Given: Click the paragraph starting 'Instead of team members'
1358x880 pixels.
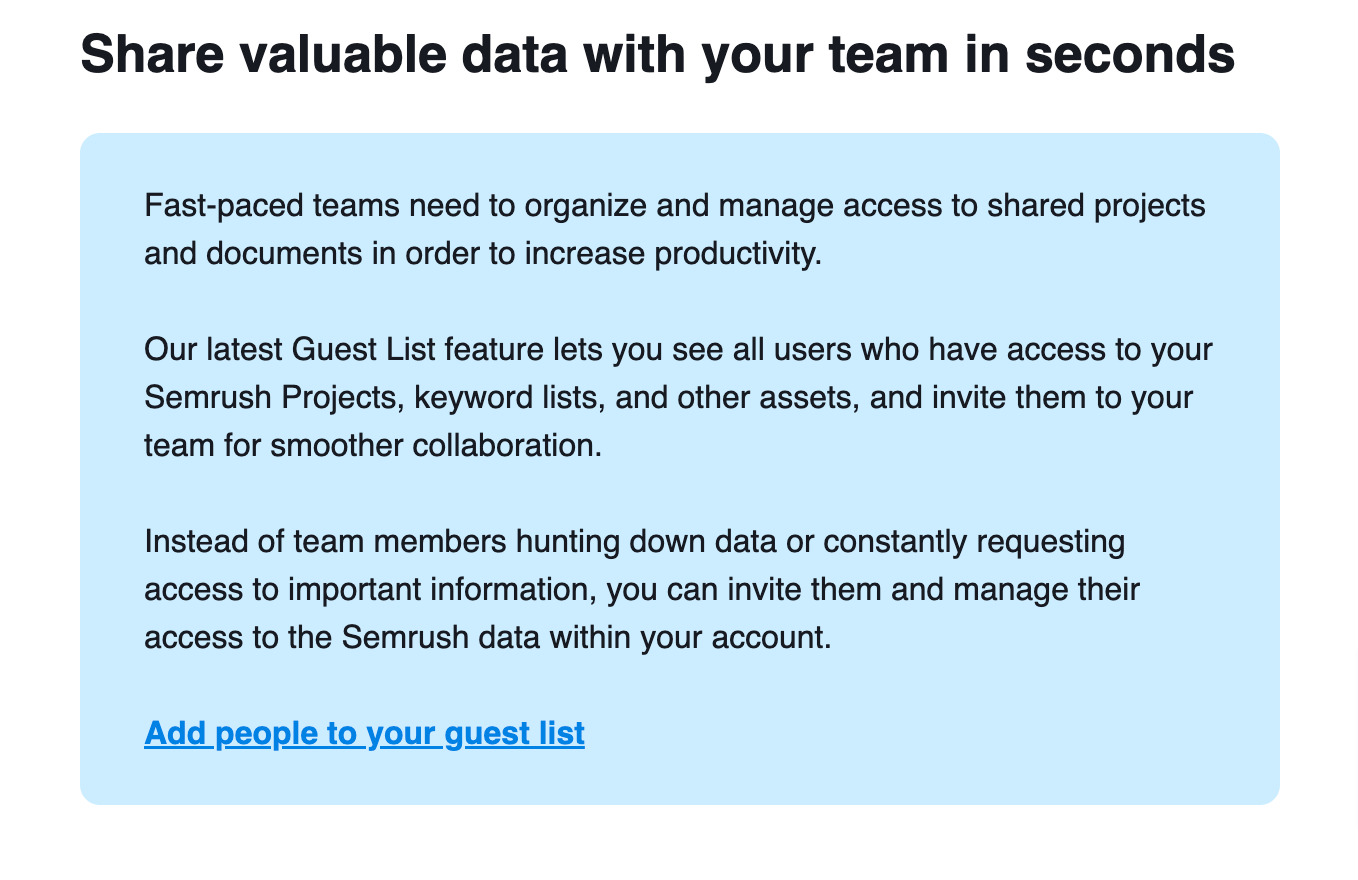Looking at the screenshot, I should [642, 590].
